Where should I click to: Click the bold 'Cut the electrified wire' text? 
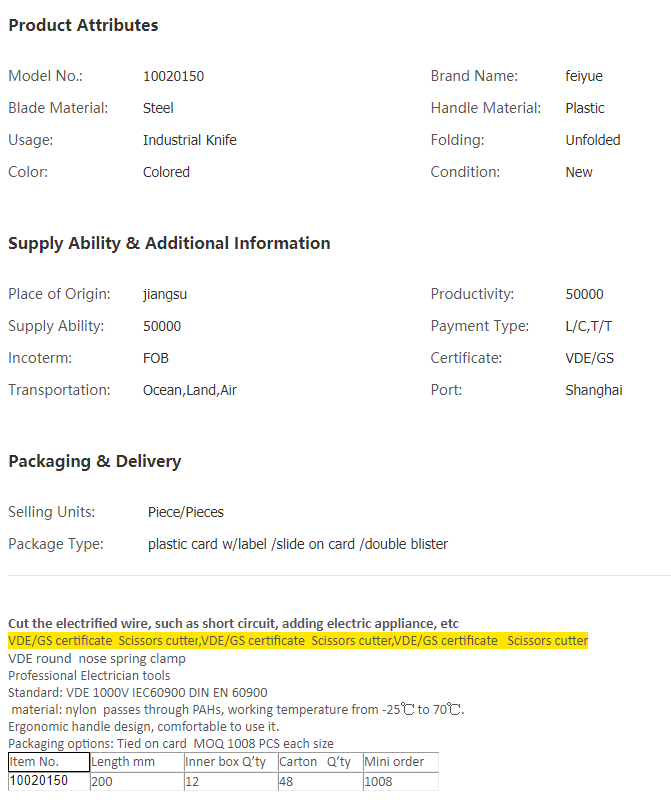(233, 623)
